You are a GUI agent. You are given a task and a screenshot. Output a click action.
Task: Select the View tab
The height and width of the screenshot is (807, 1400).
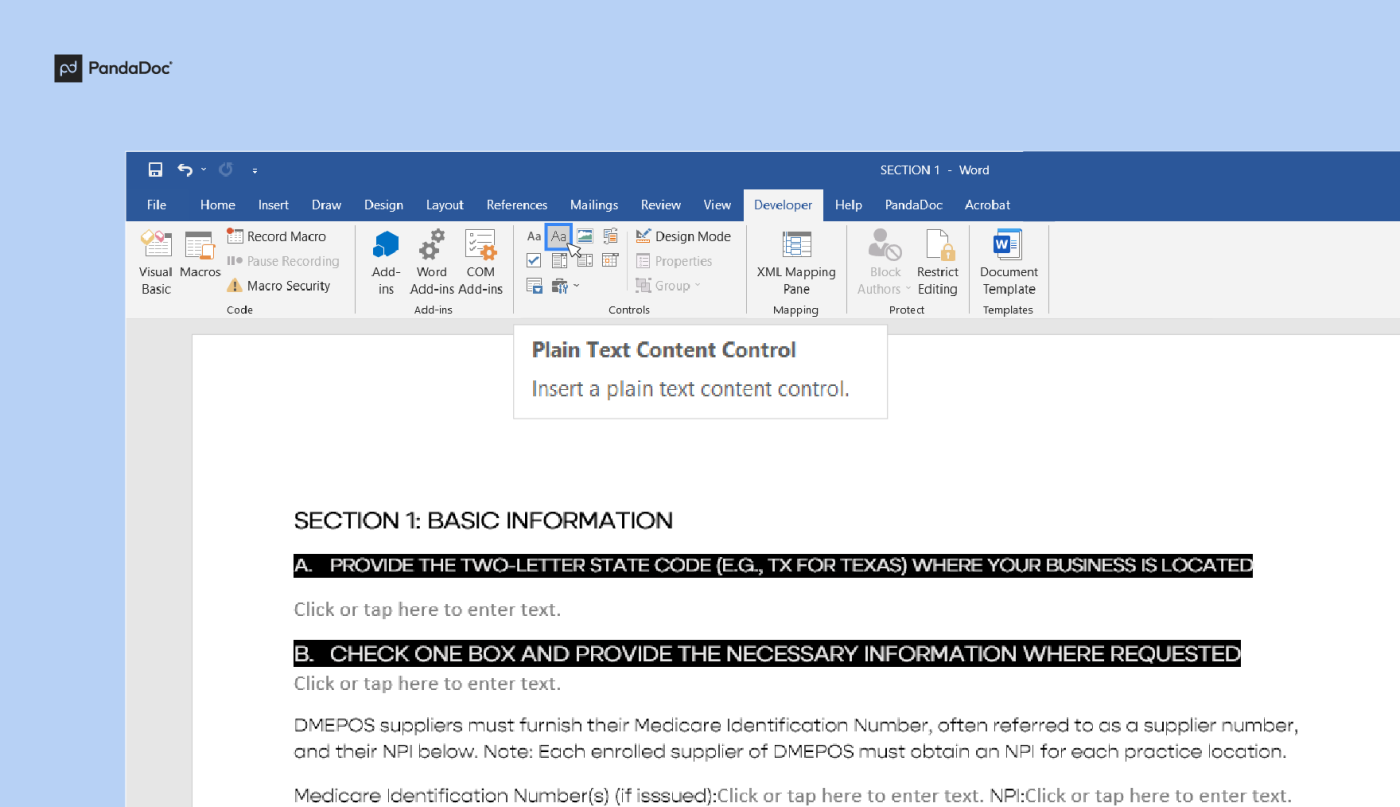coord(717,205)
